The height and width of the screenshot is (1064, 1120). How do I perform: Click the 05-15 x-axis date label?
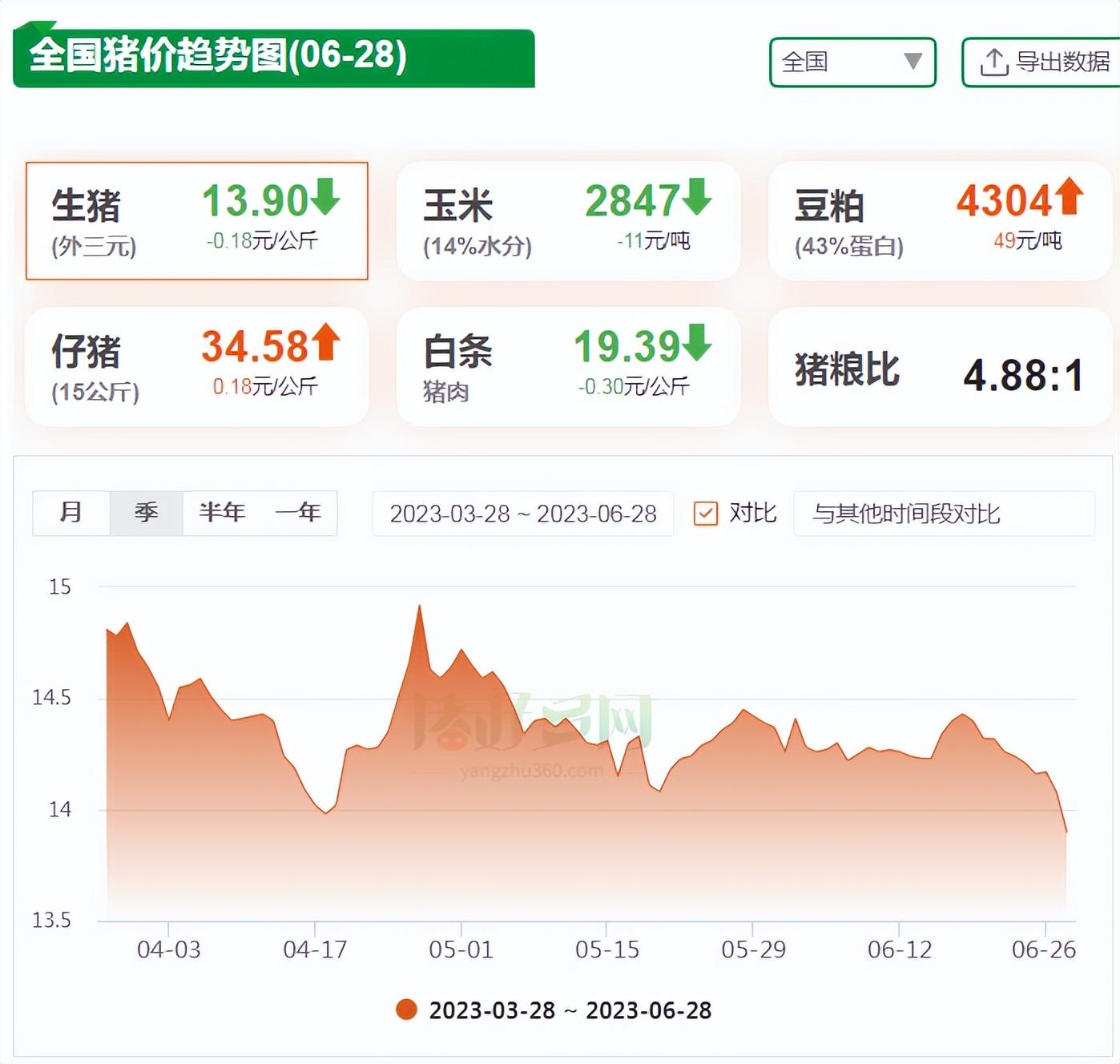607,949
